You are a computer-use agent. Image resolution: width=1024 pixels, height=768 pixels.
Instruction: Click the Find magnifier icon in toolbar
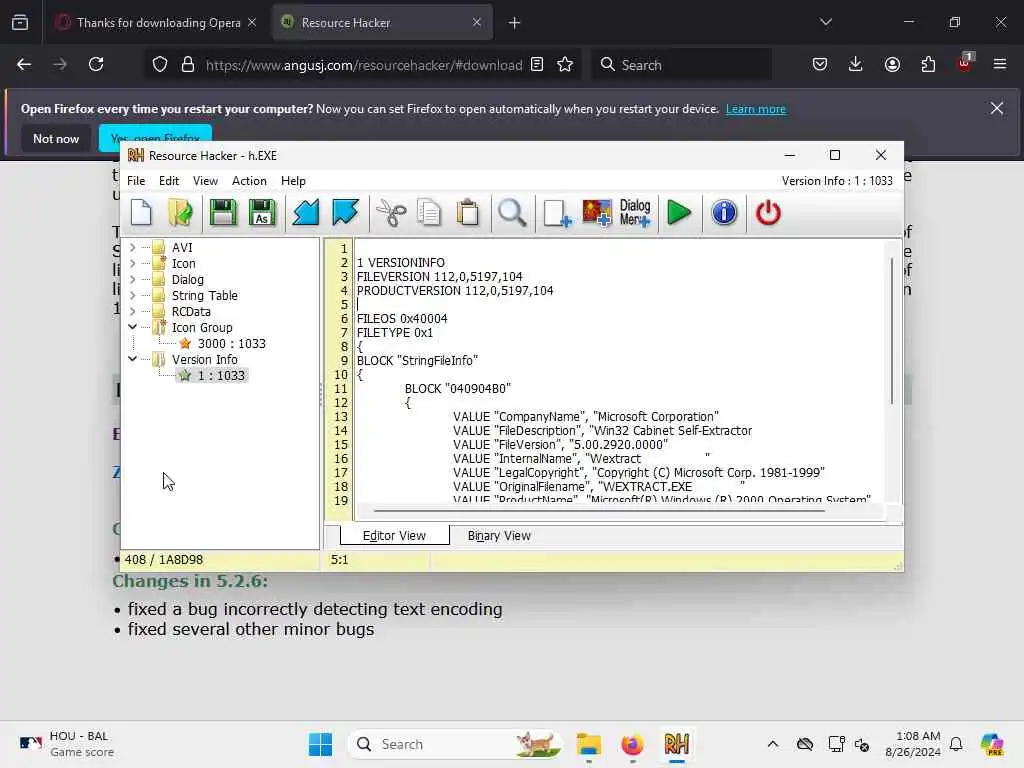pos(512,213)
